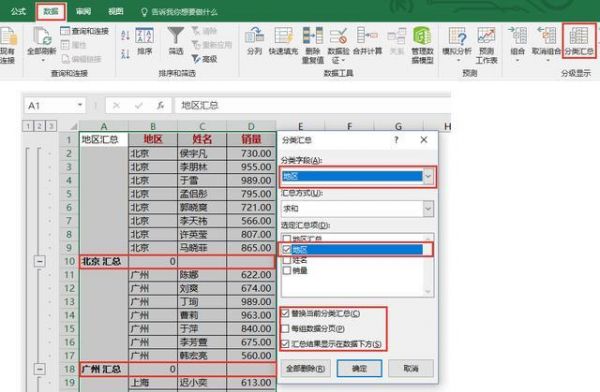600x392 pixels.
Task: Run 快速填充 flash fill
Action: (x=283, y=41)
